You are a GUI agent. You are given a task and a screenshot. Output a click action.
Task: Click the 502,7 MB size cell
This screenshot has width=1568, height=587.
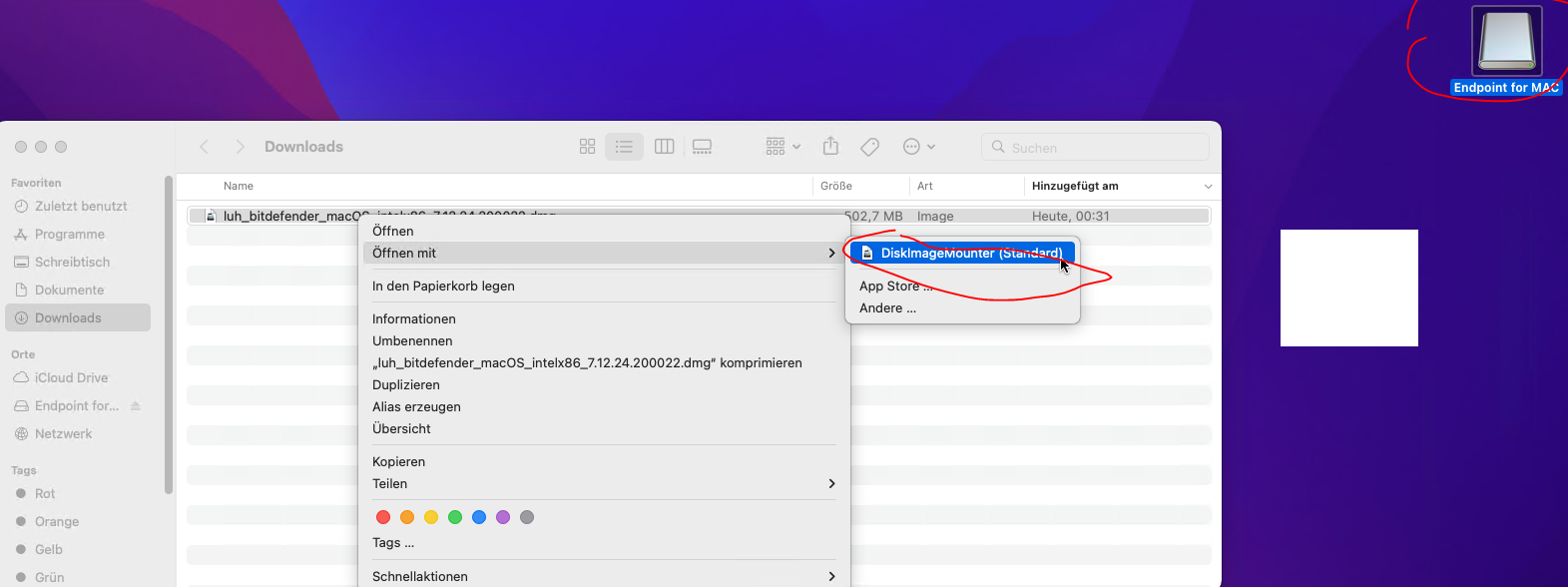[x=873, y=216]
